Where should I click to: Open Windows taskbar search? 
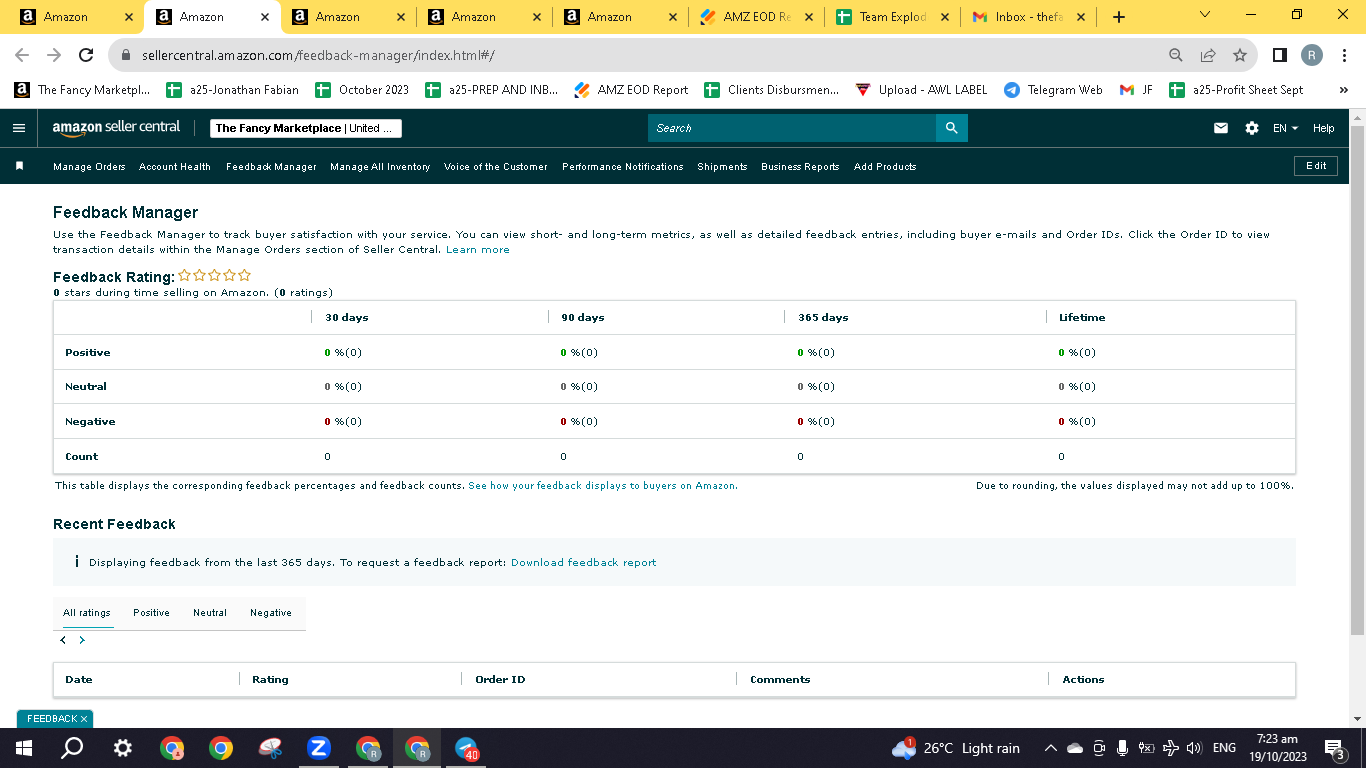(x=72, y=748)
